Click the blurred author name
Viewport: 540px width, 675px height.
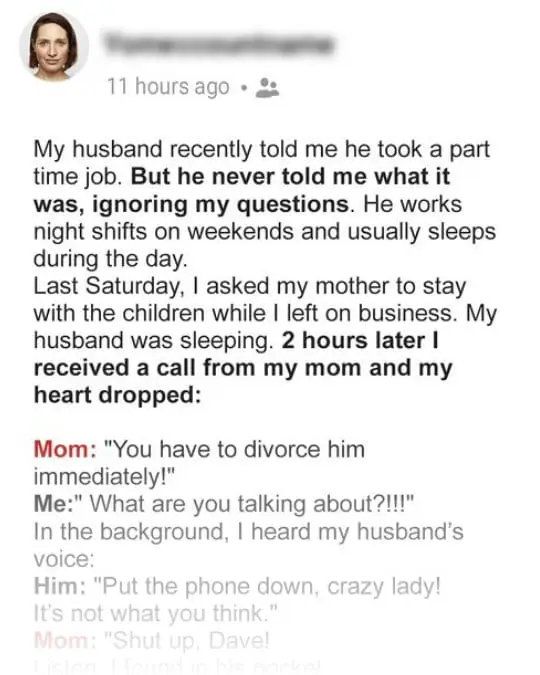click(x=218, y=43)
